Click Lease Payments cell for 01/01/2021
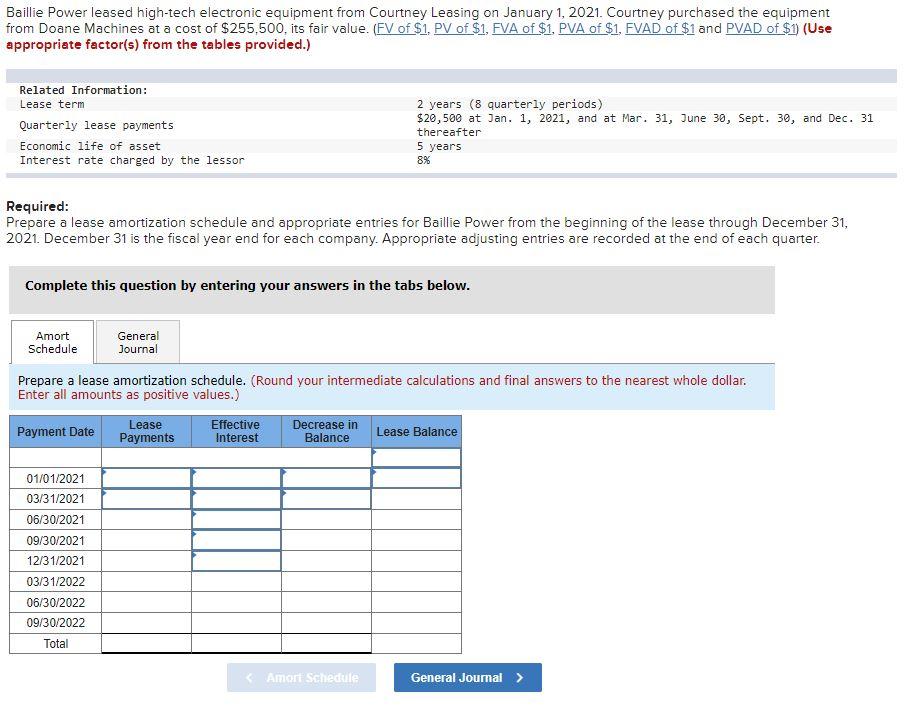Screen dimensions: 913x714 (x=147, y=479)
